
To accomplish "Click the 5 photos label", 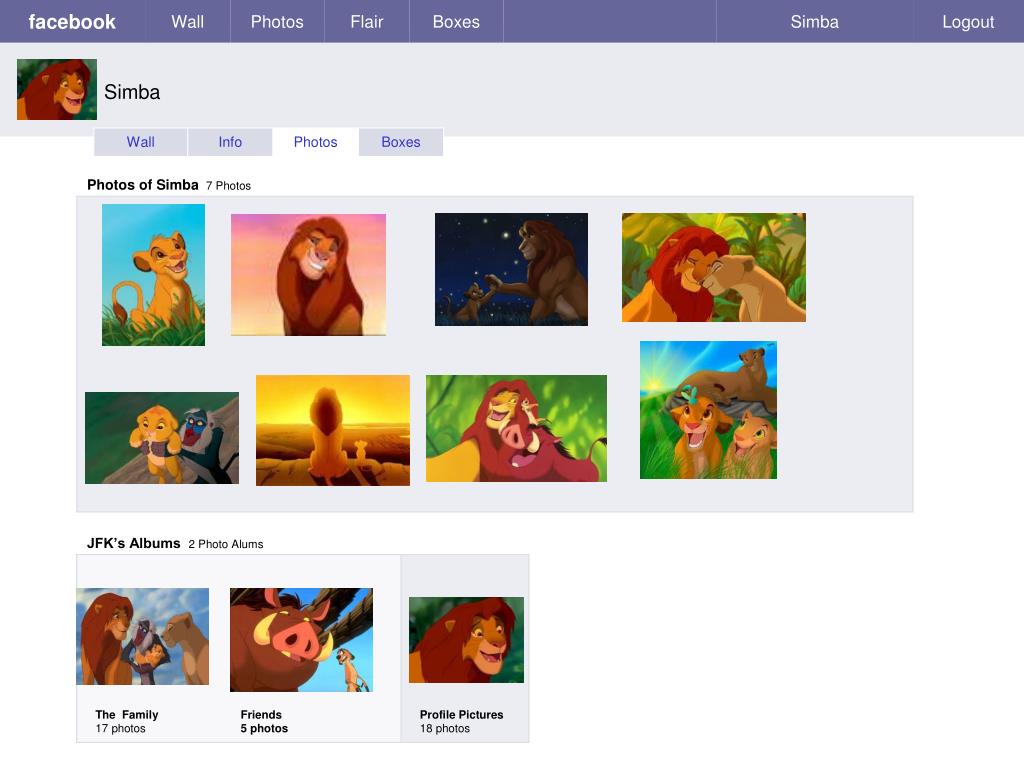I will 264,729.
